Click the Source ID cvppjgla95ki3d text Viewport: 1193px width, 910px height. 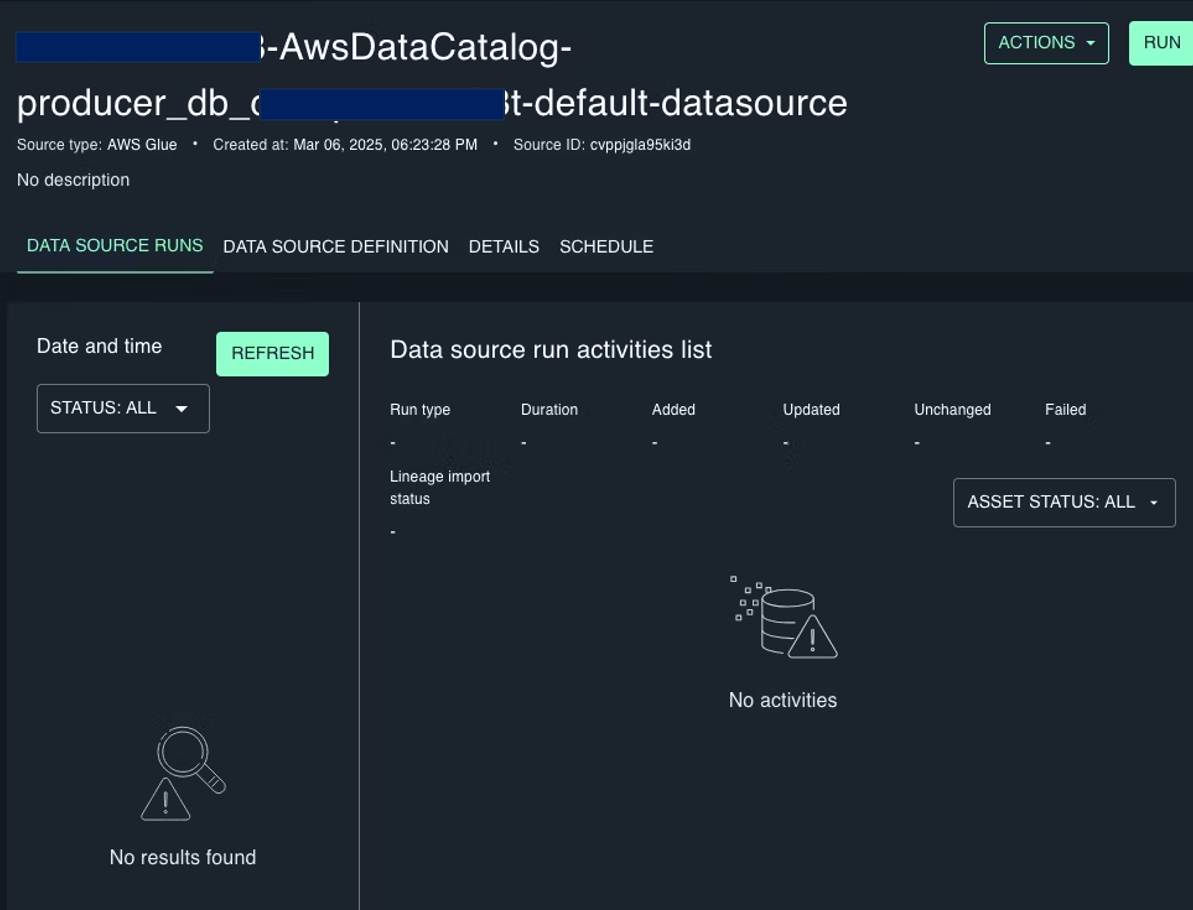pos(602,145)
